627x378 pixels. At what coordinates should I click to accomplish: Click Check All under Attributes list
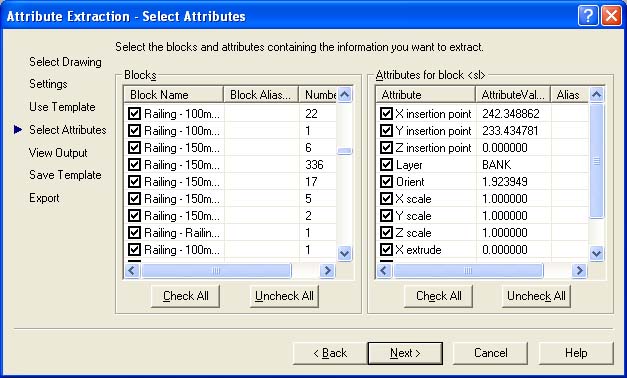438,296
